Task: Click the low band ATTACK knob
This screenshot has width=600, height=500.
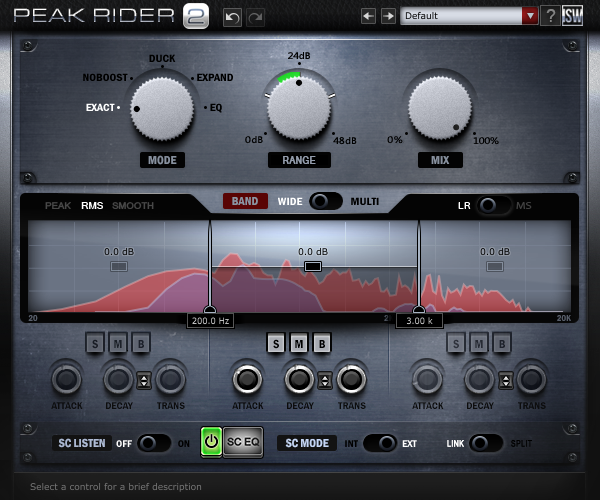Action: (67, 379)
